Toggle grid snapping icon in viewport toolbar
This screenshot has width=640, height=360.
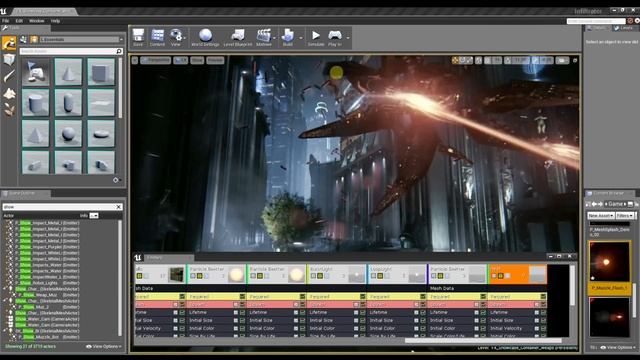coord(488,60)
